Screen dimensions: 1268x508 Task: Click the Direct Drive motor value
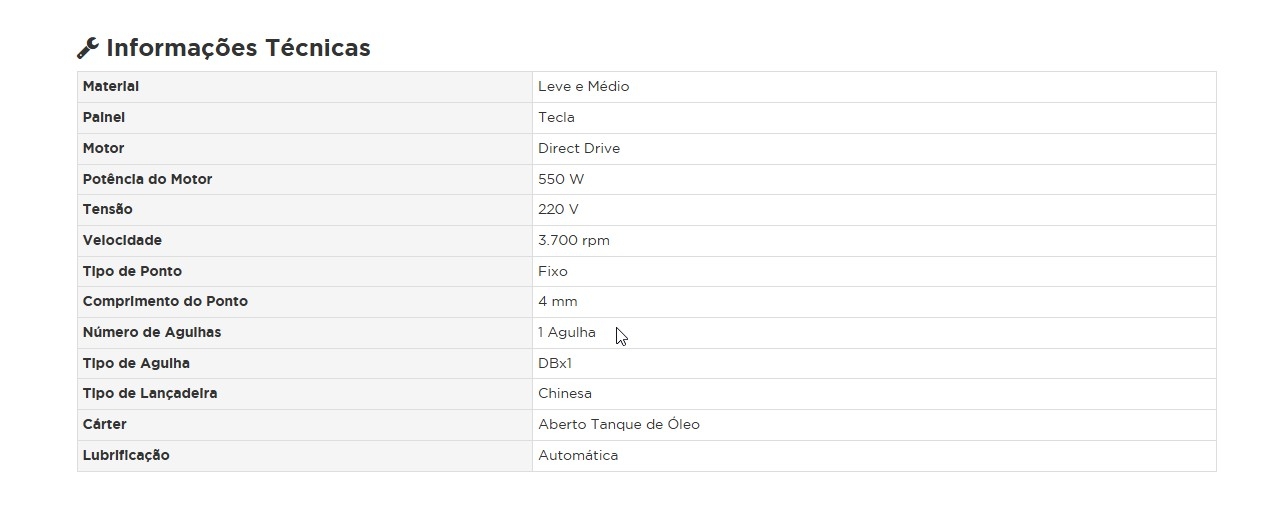pyautogui.click(x=579, y=148)
